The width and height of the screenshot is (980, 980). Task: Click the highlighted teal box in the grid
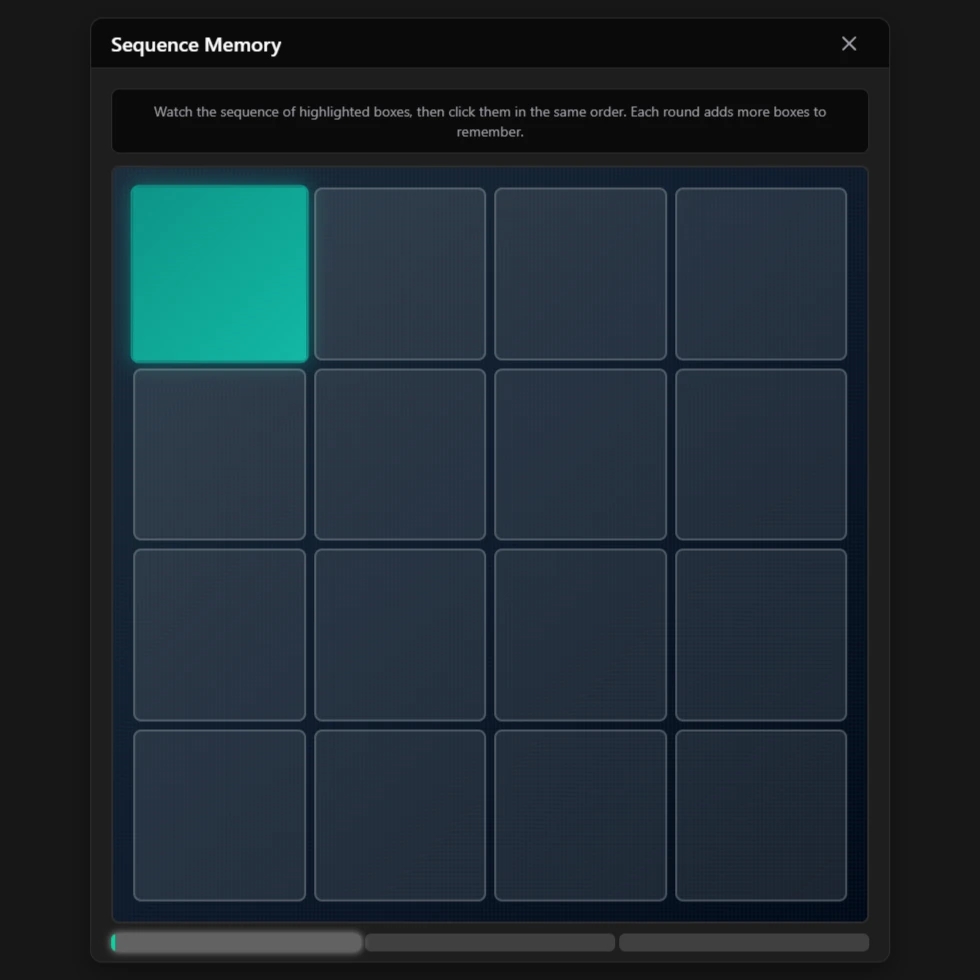[219, 274]
